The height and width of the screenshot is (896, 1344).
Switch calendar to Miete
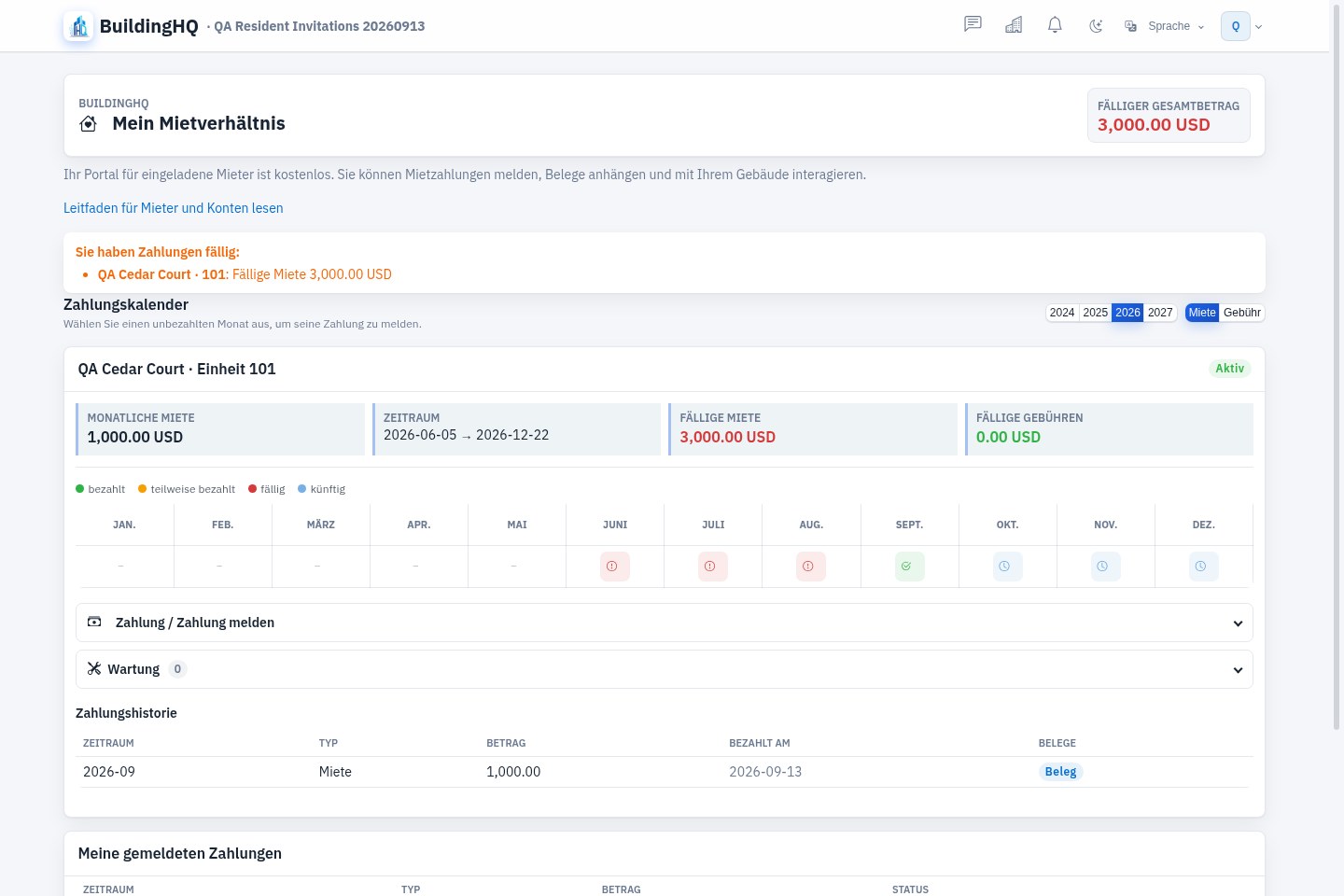click(1202, 313)
